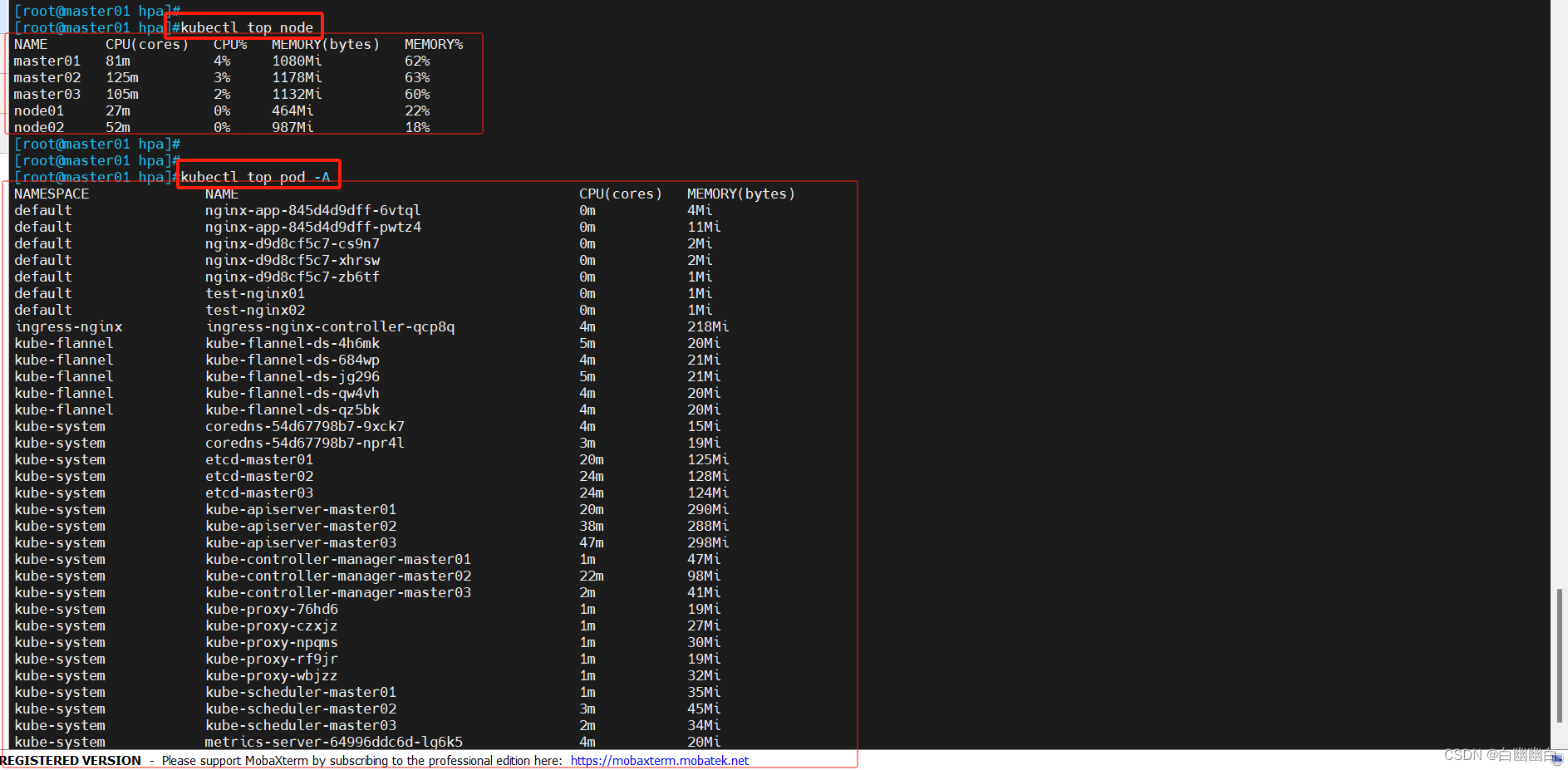Screen dimensions: 1568x770
Task: Click pod 'nginx-app-845d4d9dff-6vtql'
Action: pos(313,210)
